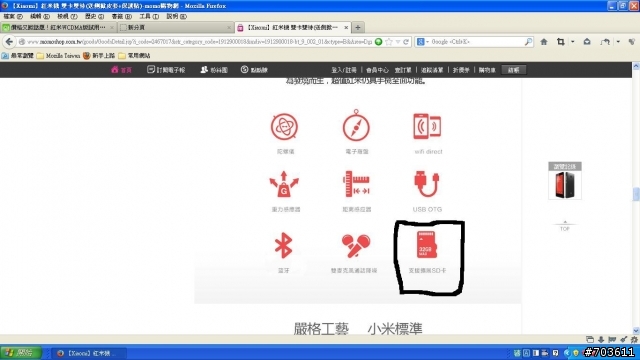Screen dimensions: 640x360
Task: Open the 購物車 shopping cart link
Action: [487, 70]
